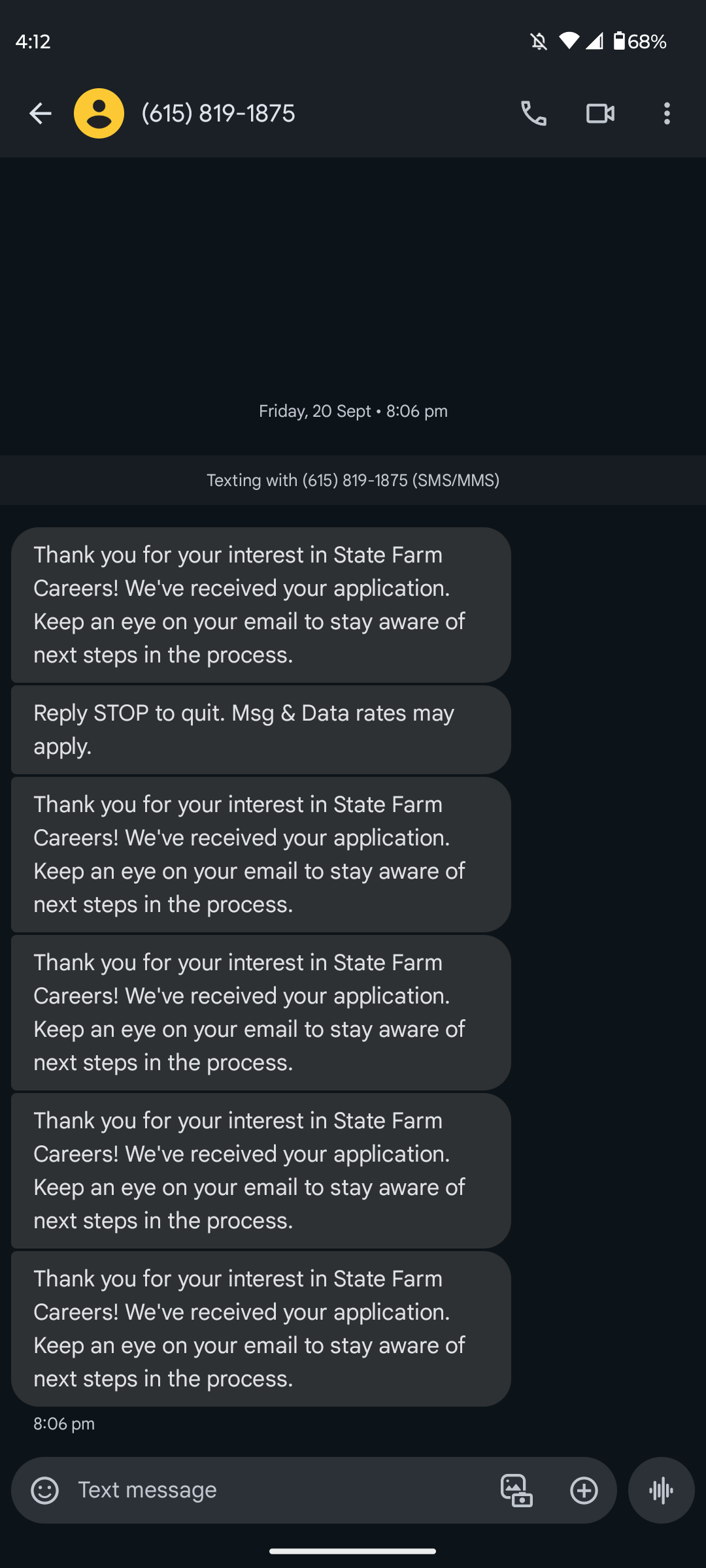706x1568 pixels.
Task: Tap the Reply STOP to quit message
Action: pos(261,730)
